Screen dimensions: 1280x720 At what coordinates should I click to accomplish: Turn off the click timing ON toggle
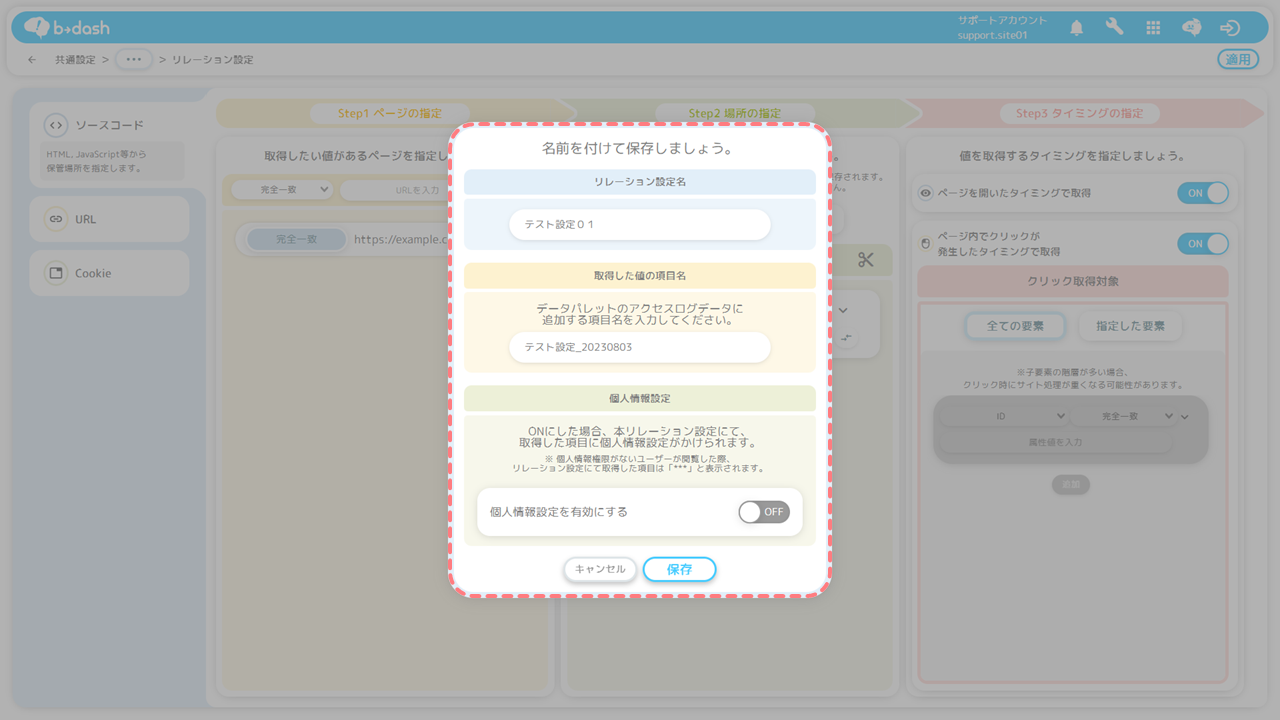1202,243
